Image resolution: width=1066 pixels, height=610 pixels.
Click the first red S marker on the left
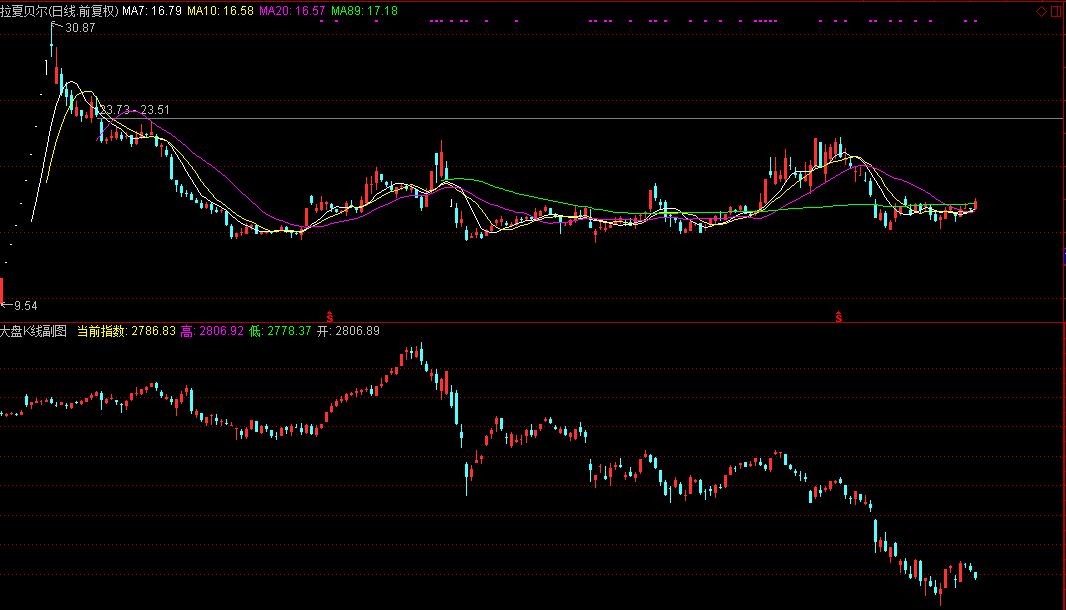click(x=330, y=315)
